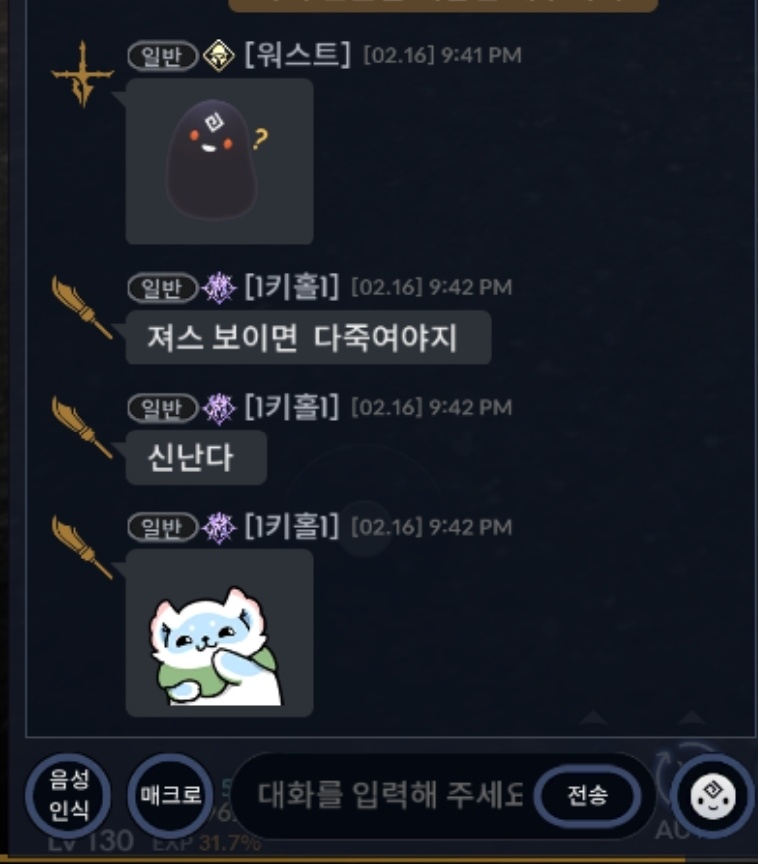Screen dimensions: 758x864
Task: Click the broom avatar beside cat sticker message
Action: [x=82, y=547]
